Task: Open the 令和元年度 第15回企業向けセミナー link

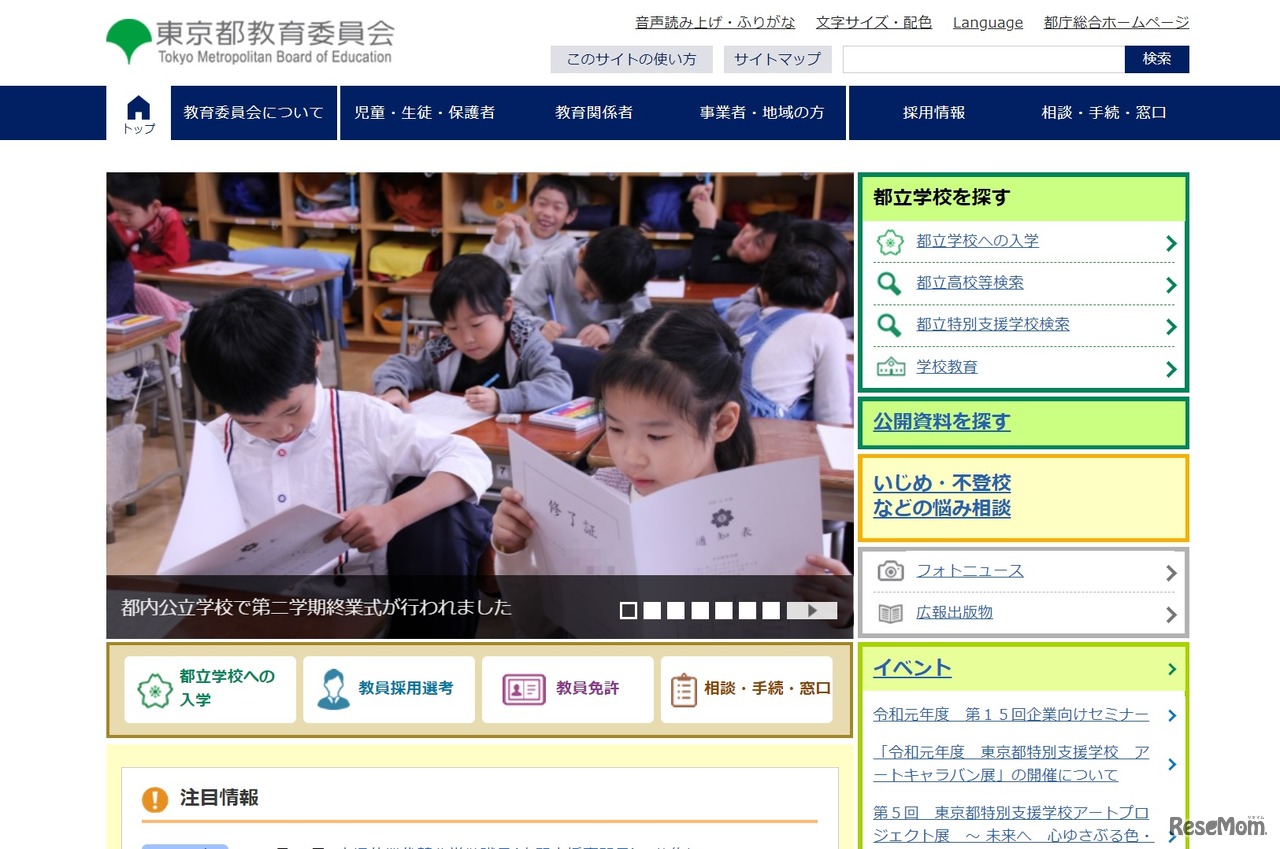Action: click(1011, 714)
